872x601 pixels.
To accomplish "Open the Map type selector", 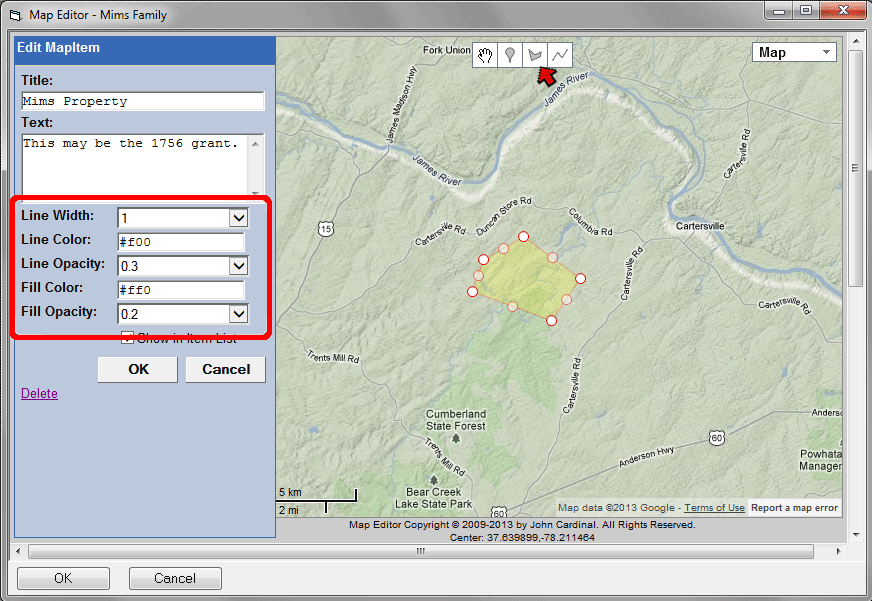I will [x=794, y=52].
